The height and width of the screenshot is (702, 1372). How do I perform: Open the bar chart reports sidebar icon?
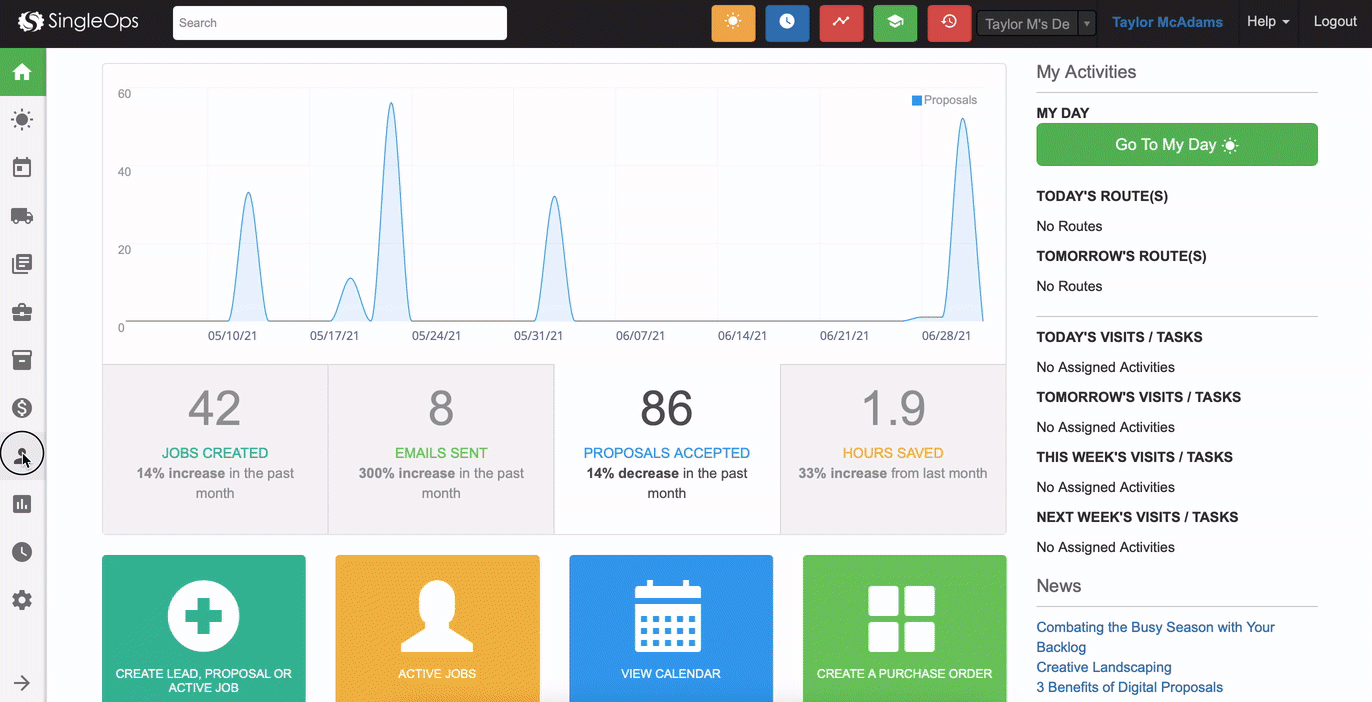tap(22, 504)
